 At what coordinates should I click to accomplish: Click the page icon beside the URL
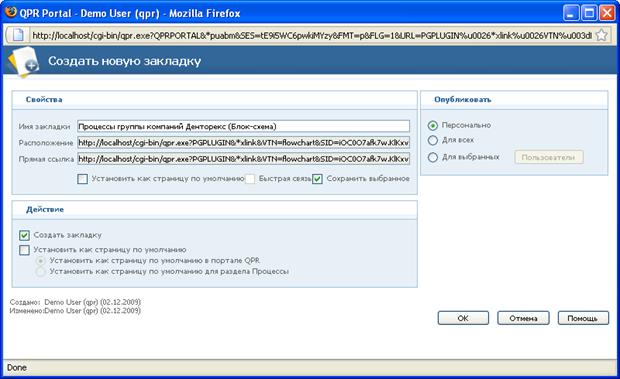tap(18, 35)
